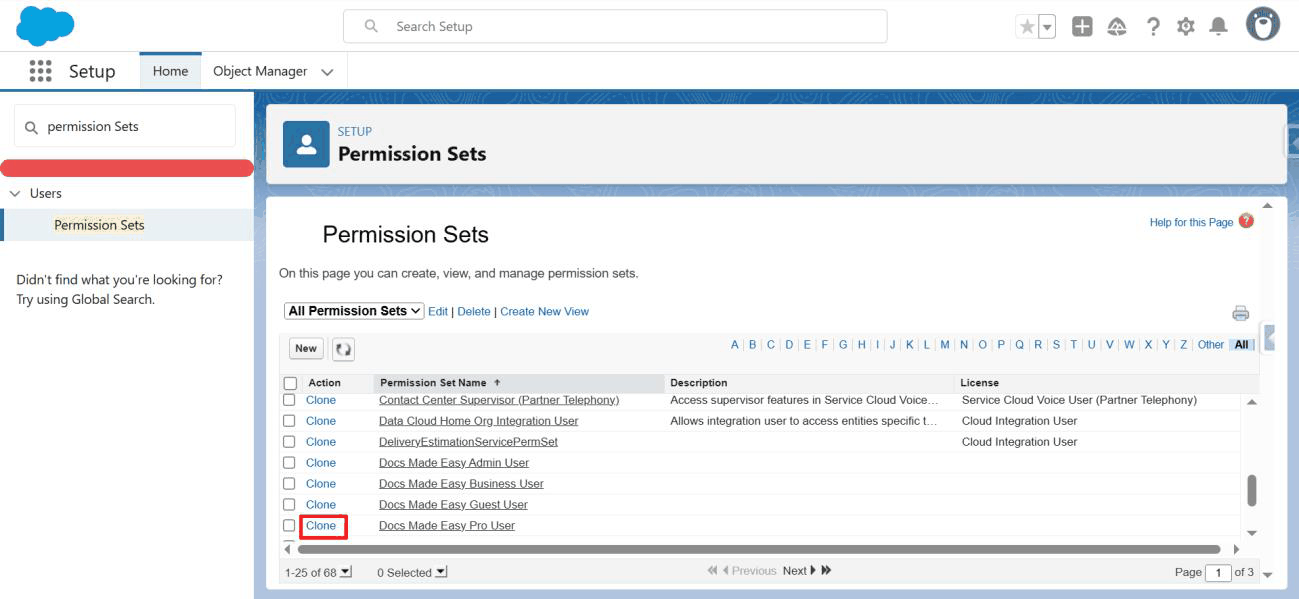1299x599 pixels.
Task: Clone Docs Made Easy Pro User
Action: pos(321,526)
